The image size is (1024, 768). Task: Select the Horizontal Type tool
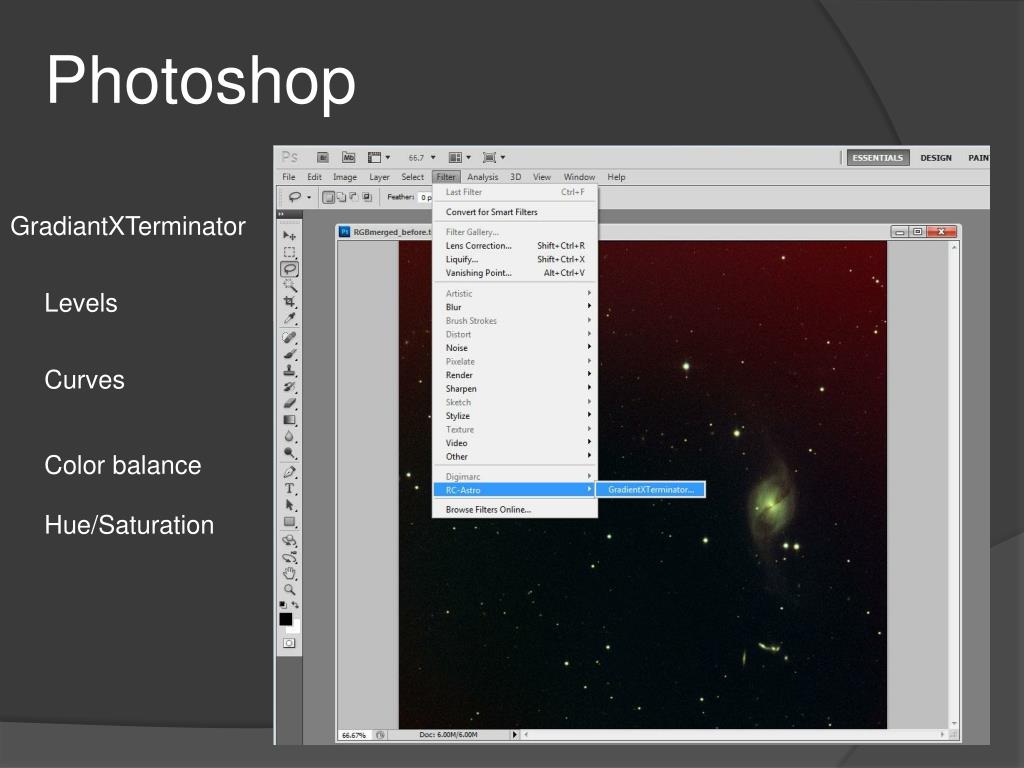[289, 488]
